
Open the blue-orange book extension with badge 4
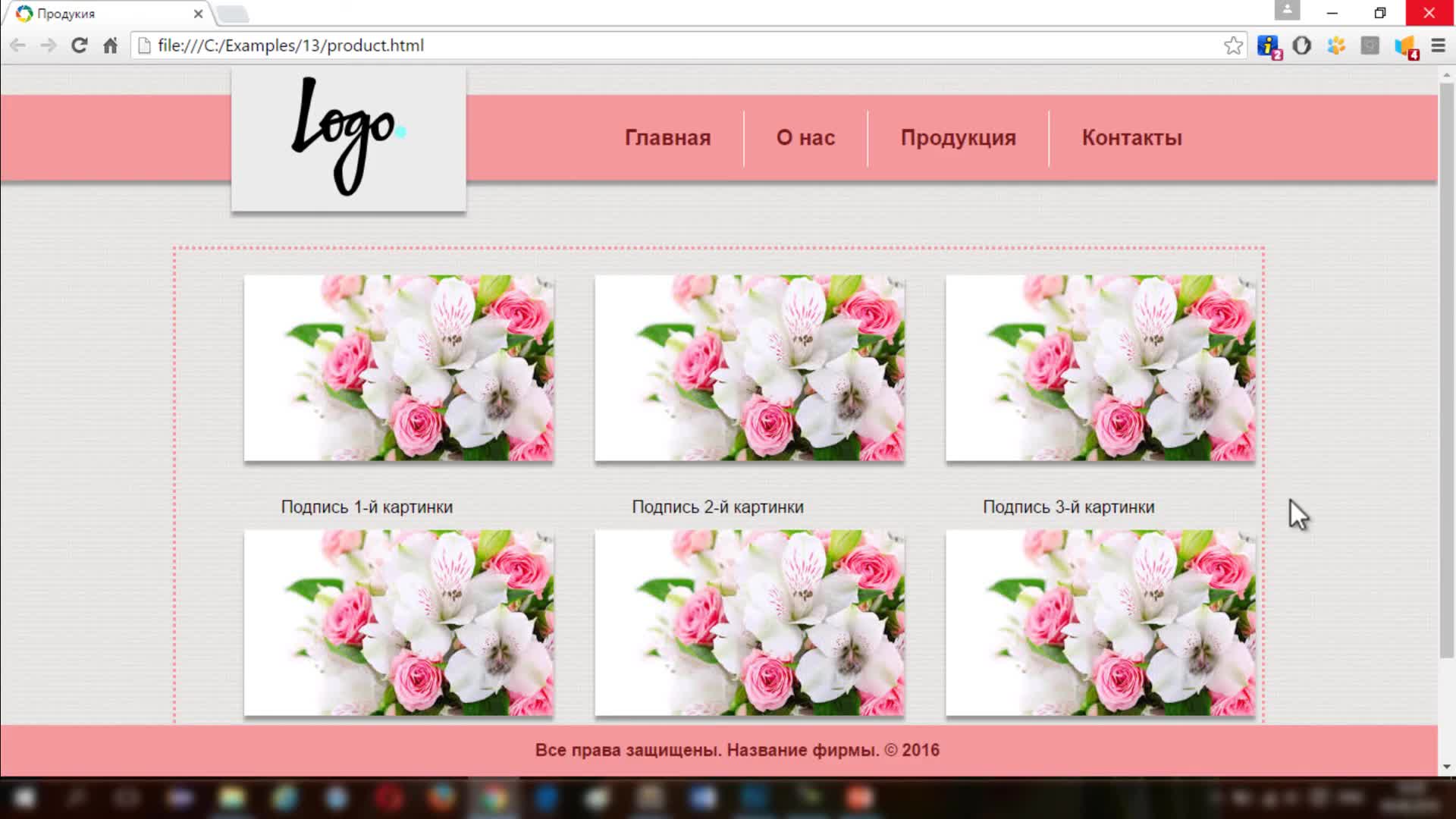click(x=1406, y=47)
